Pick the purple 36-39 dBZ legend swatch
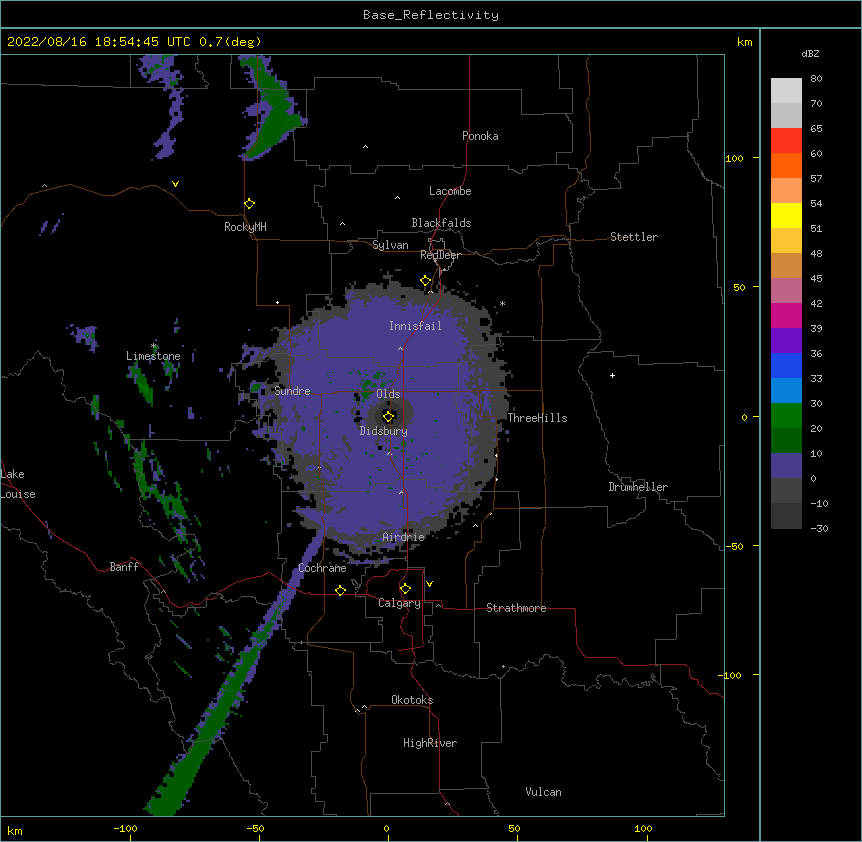 click(x=786, y=341)
